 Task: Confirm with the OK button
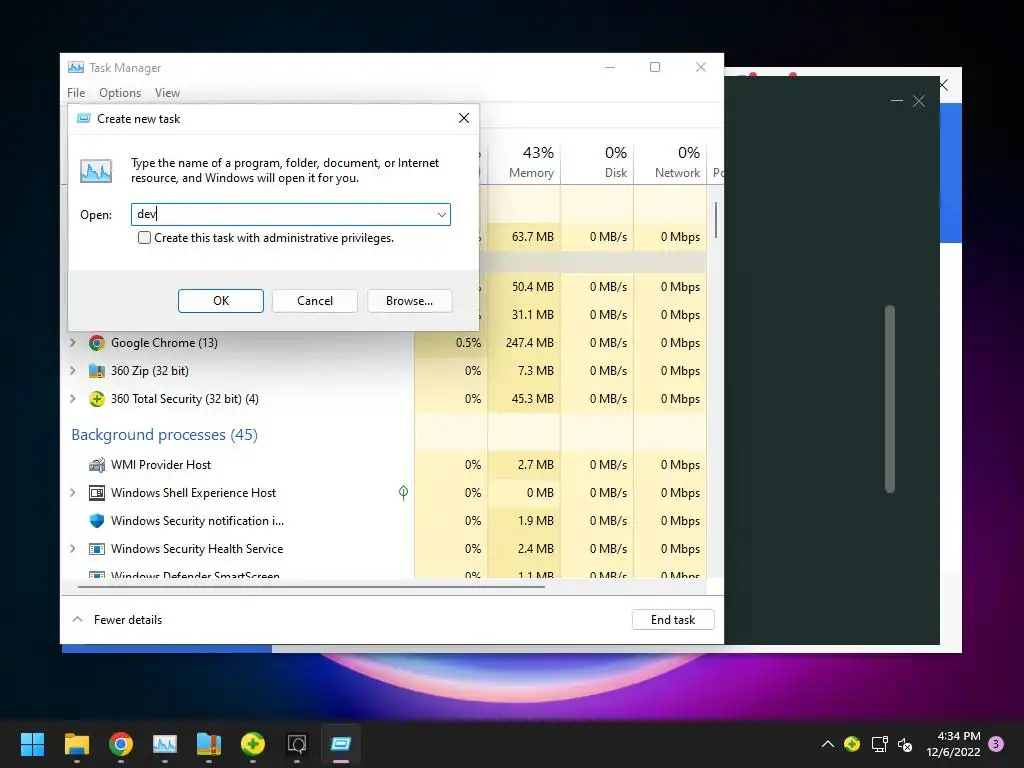coord(221,301)
